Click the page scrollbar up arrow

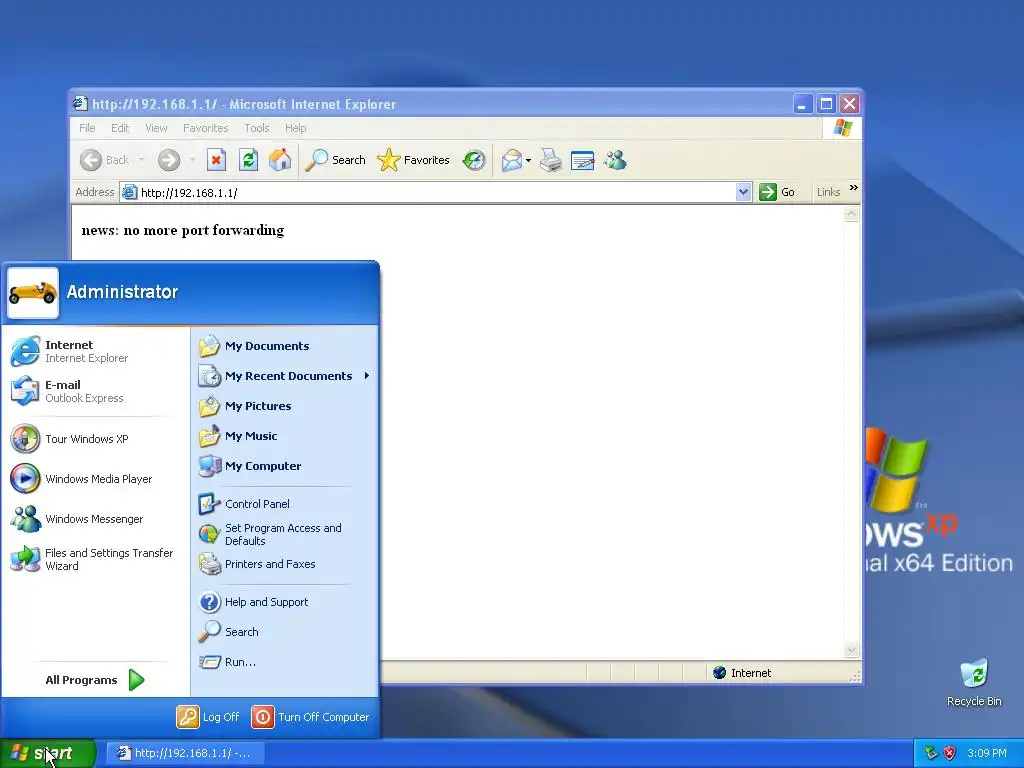(x=851, y=214)
